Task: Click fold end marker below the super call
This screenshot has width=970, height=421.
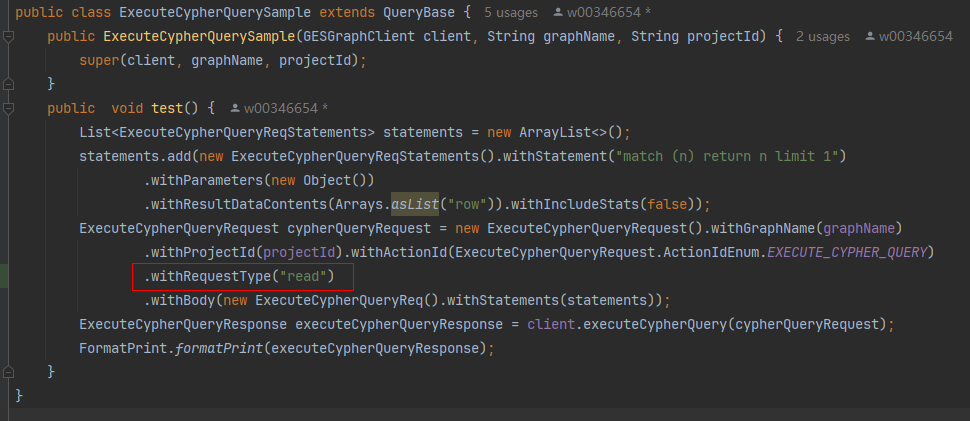Action: pos(8,85)
